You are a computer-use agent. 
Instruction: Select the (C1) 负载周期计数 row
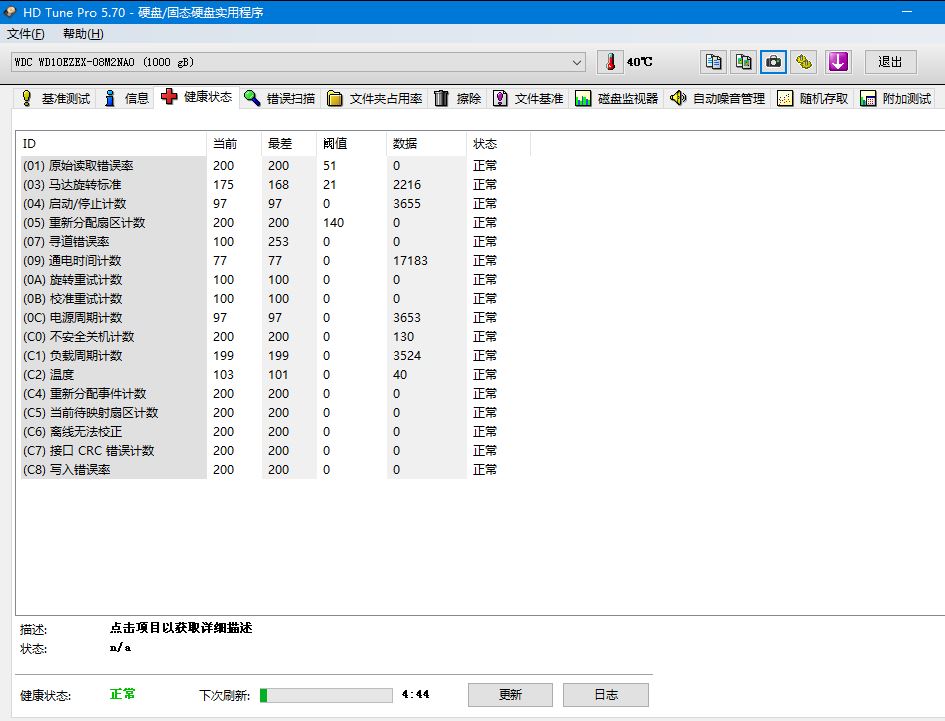(274, 356)
